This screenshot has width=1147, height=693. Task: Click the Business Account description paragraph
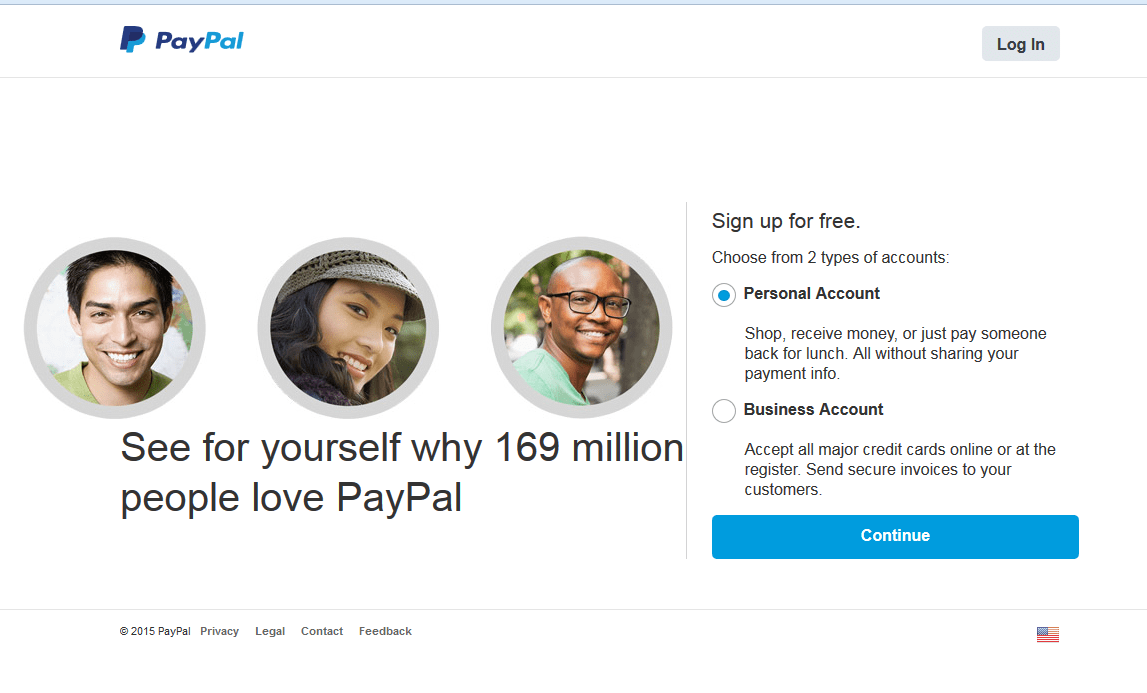(900, 469)
